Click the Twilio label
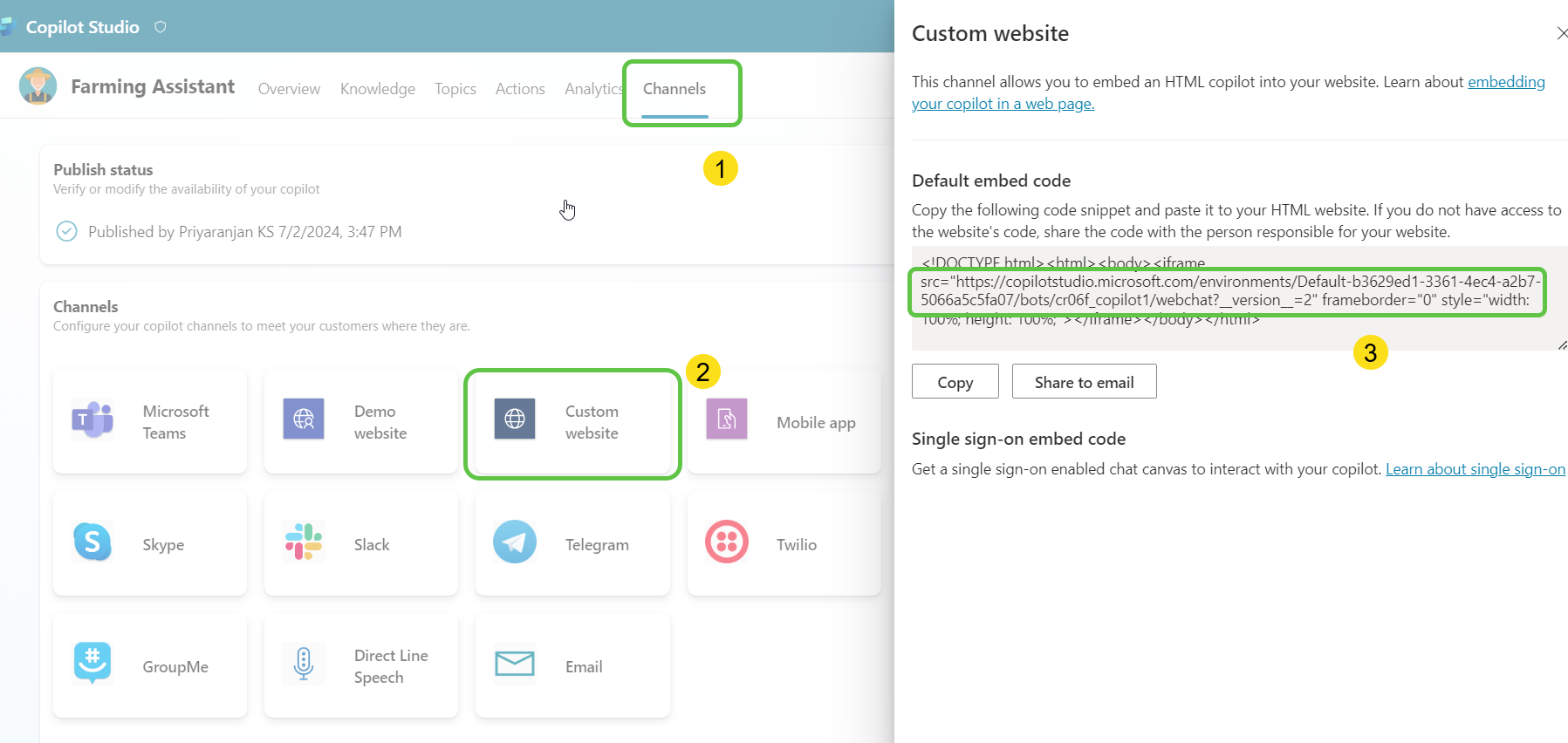1568x743 pixels. pos(797,545)
